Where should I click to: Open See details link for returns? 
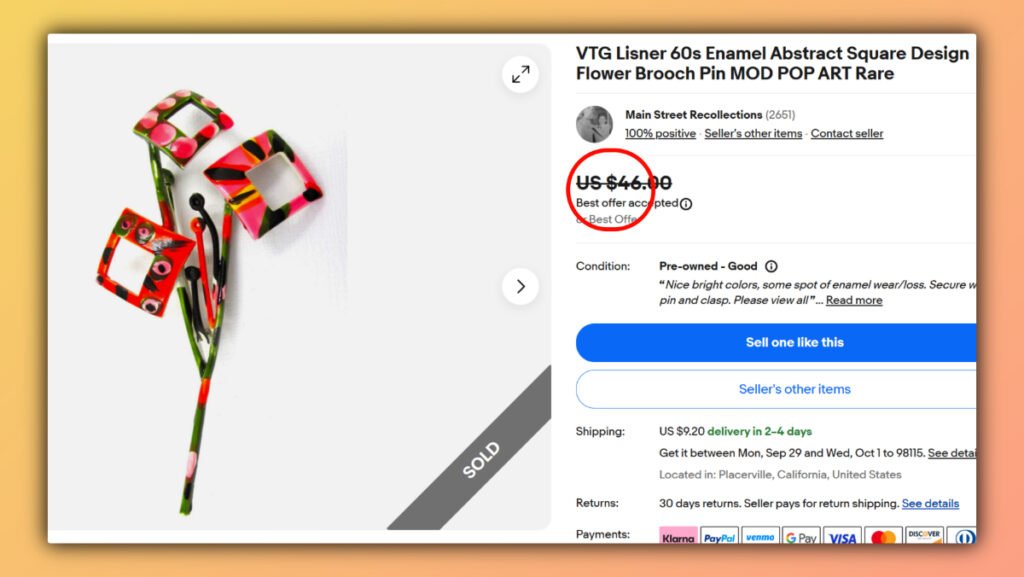931,503
